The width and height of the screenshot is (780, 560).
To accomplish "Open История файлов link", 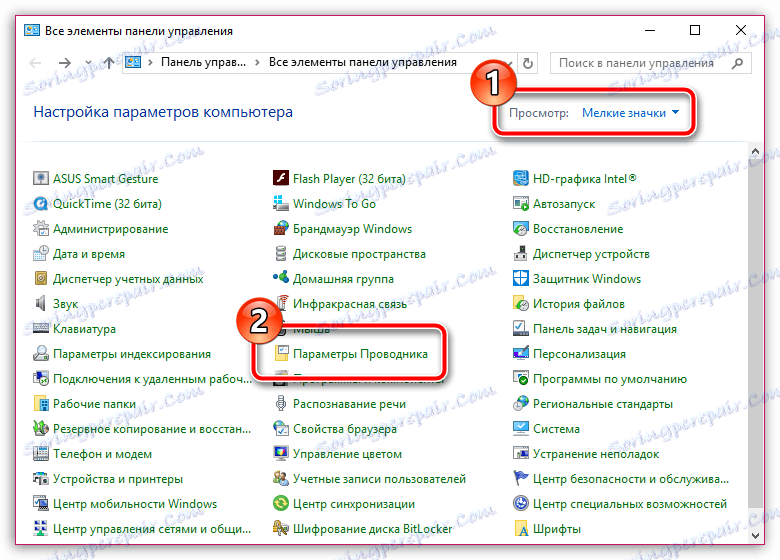I will coord(579,304).
